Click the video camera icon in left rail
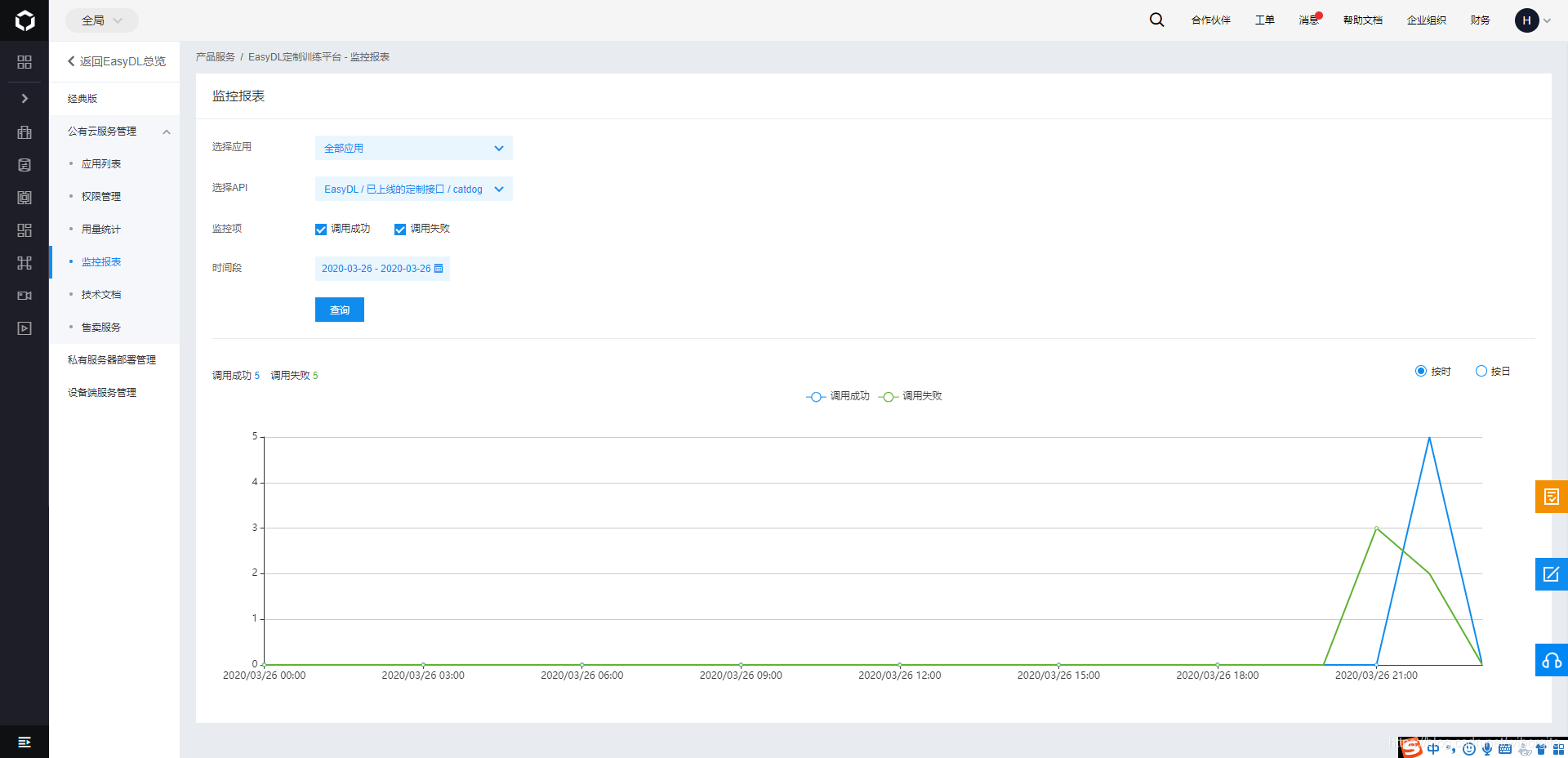The image size is (1568, 758). [24, 296]
